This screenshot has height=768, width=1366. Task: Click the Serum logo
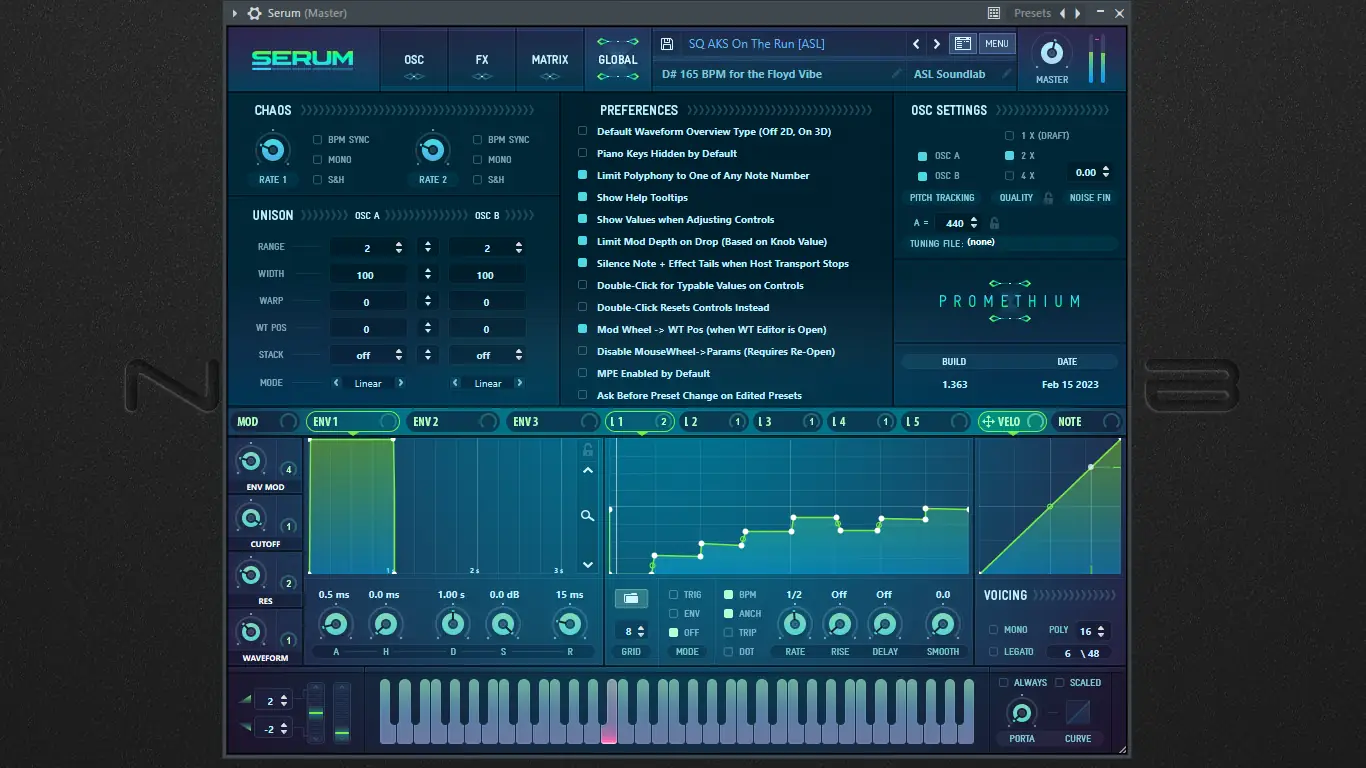[x=302, y=60]
